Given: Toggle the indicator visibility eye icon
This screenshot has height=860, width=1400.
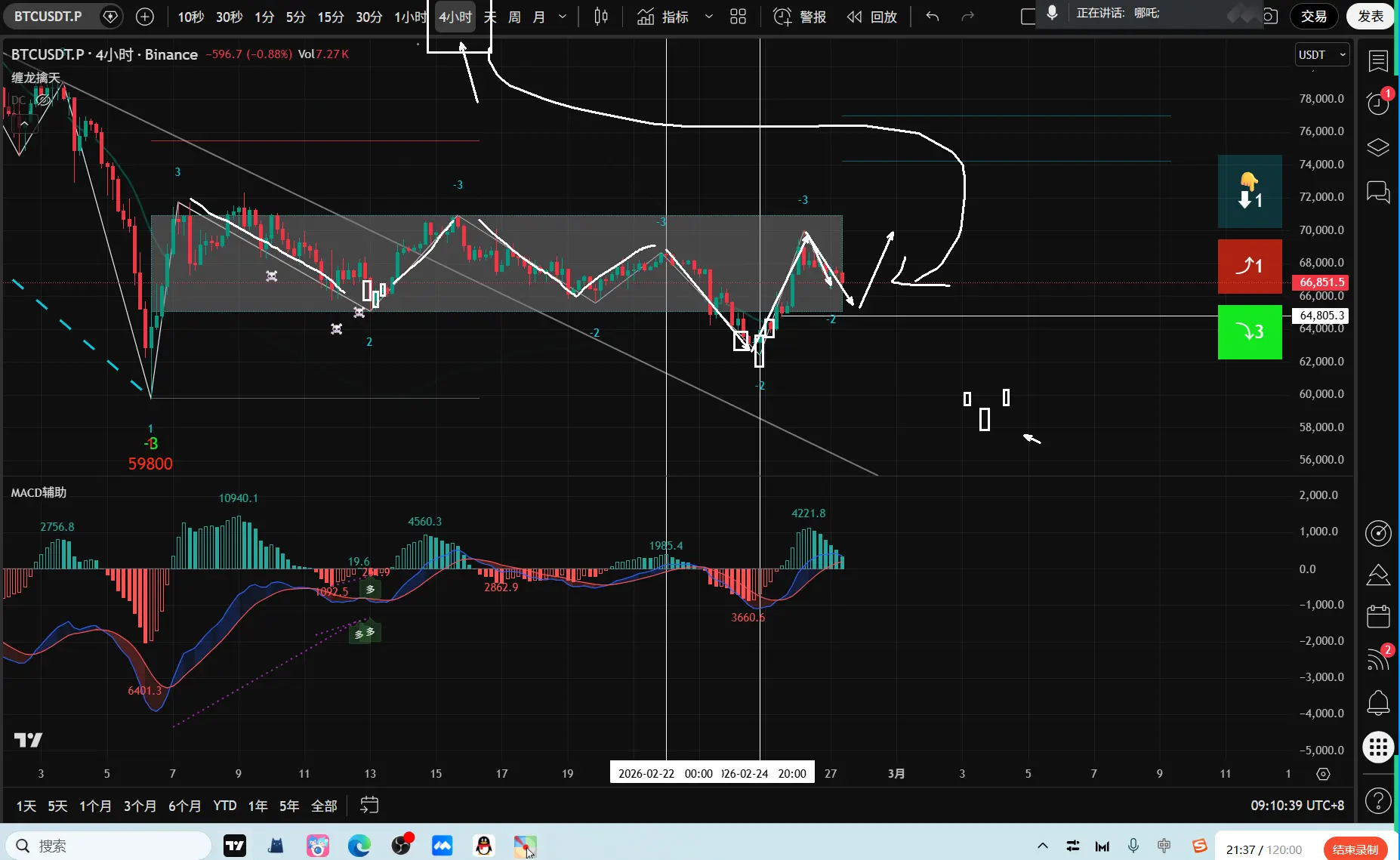Looking at the screenshot, I should pos(43,100).
